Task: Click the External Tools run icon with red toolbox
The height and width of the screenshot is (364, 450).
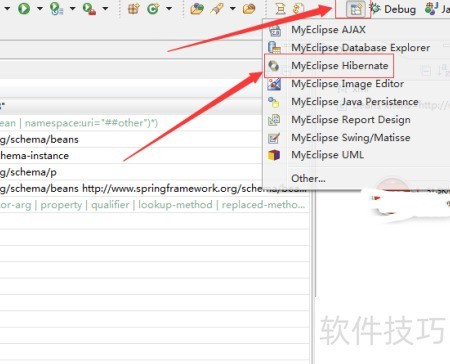Action: pos(89,8)
